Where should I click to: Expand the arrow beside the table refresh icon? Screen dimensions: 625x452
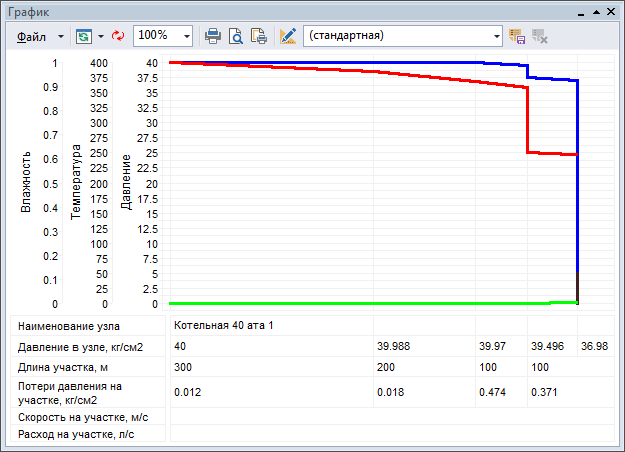pos(101,35)
